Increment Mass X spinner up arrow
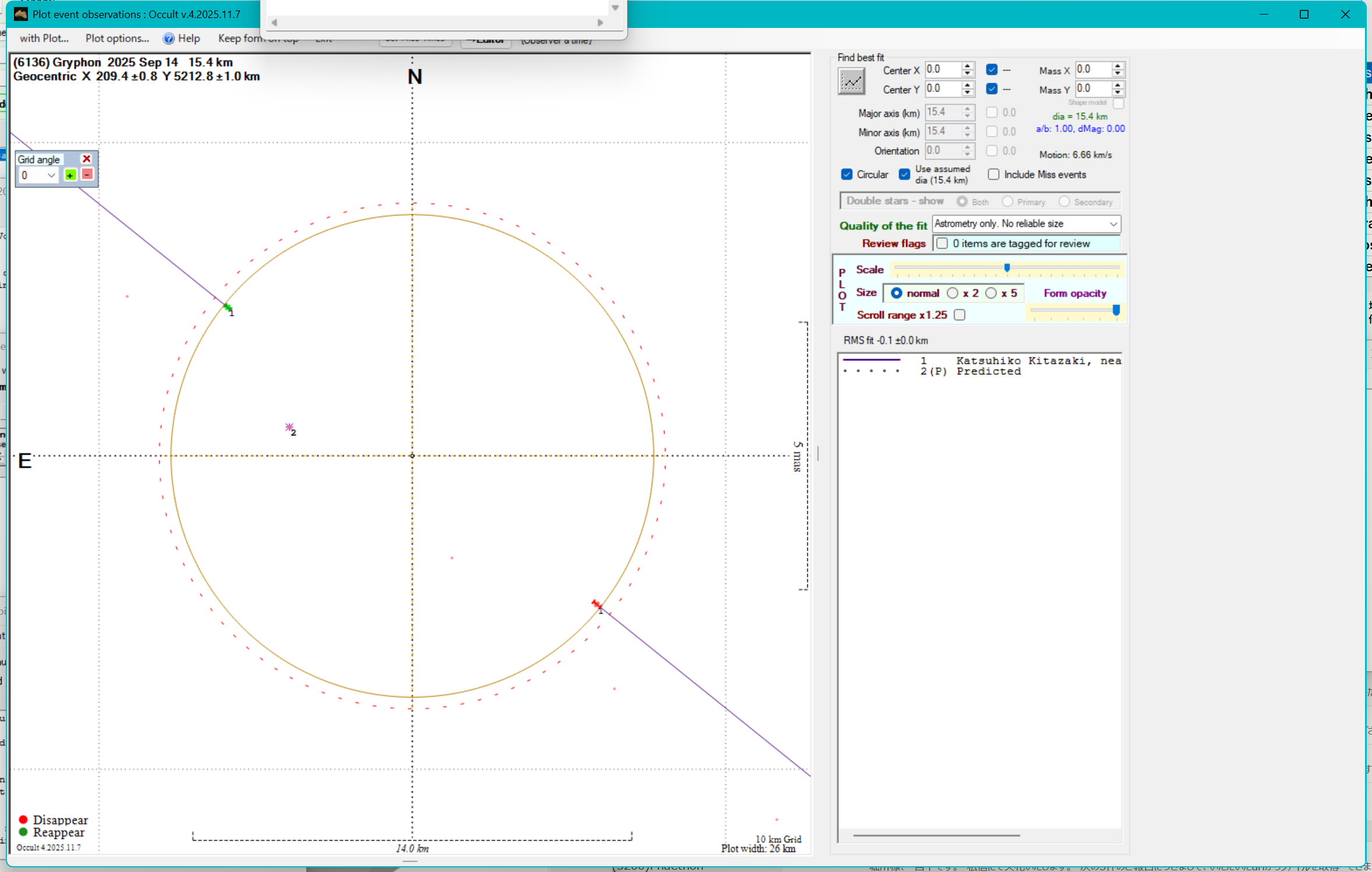The height and width of the screenshot is (872, 1372). (1118, 66)
